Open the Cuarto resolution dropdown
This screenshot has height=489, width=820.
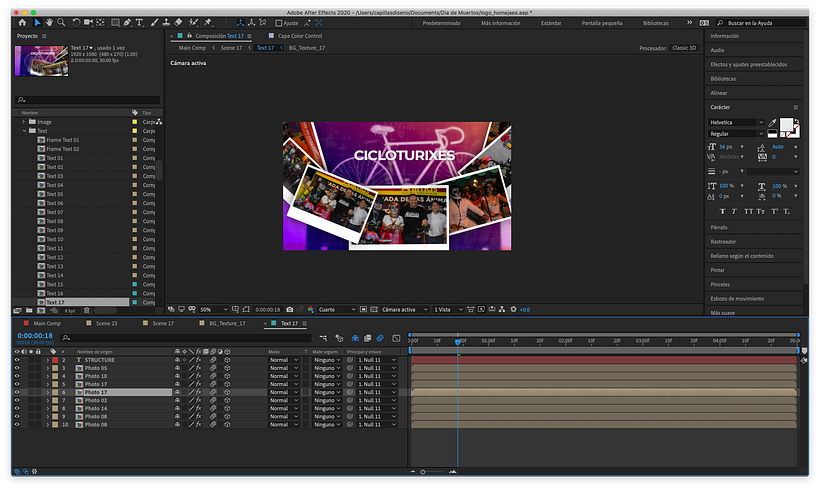click(x=337, y=310)
